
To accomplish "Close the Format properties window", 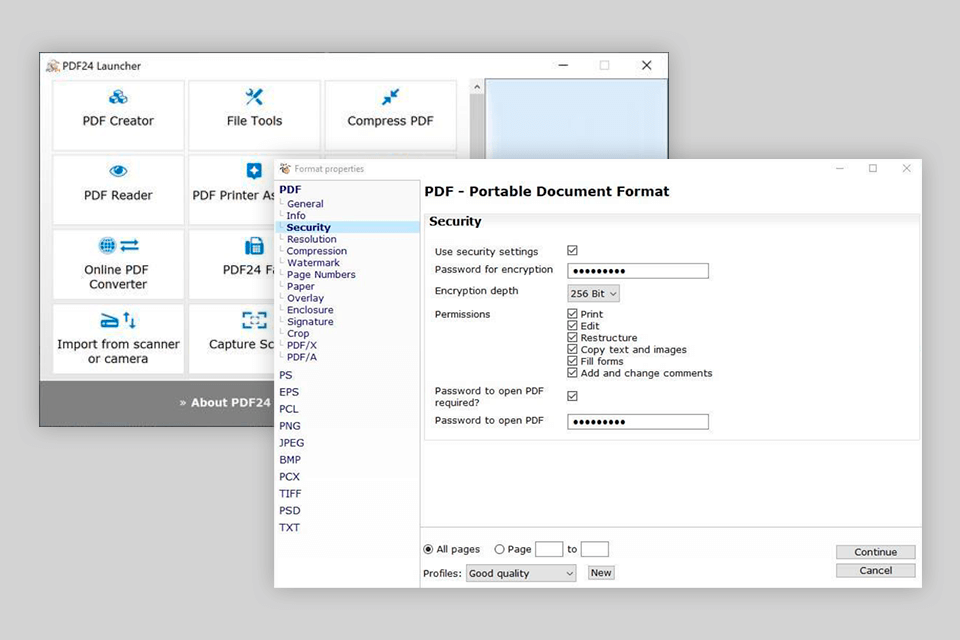I will (x=907, y=168).
